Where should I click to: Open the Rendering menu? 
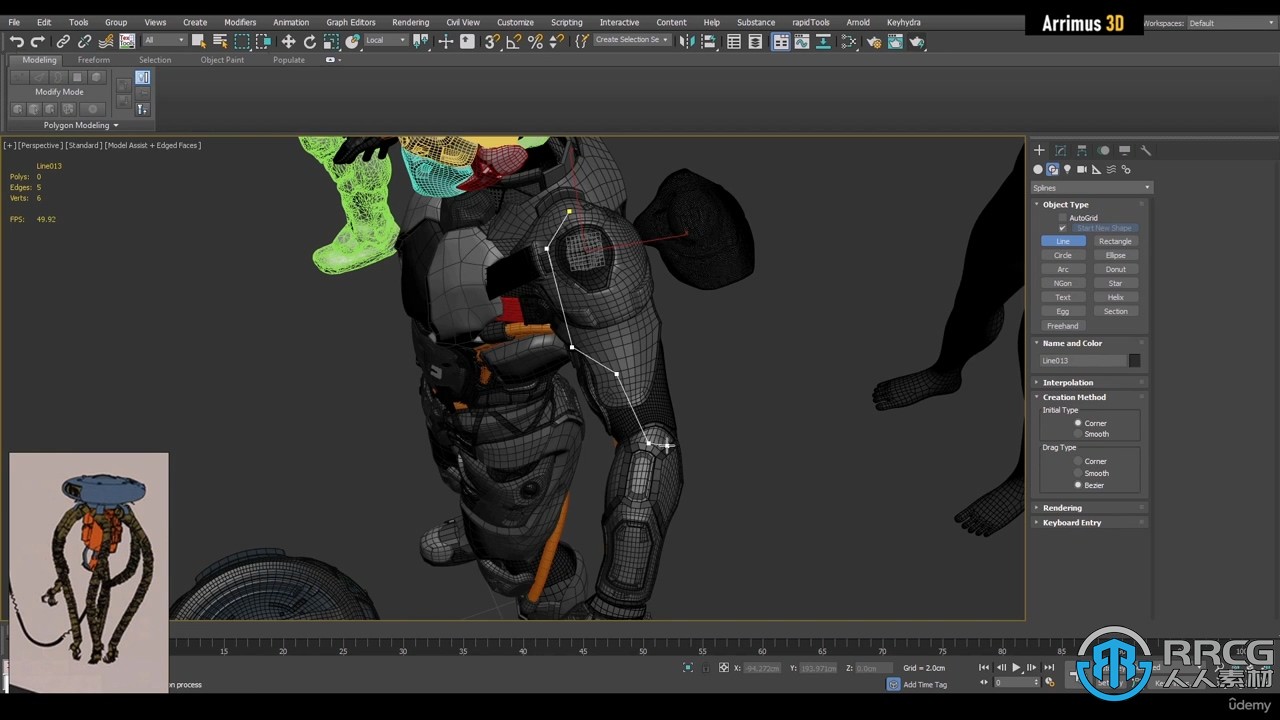coord(410,22)
